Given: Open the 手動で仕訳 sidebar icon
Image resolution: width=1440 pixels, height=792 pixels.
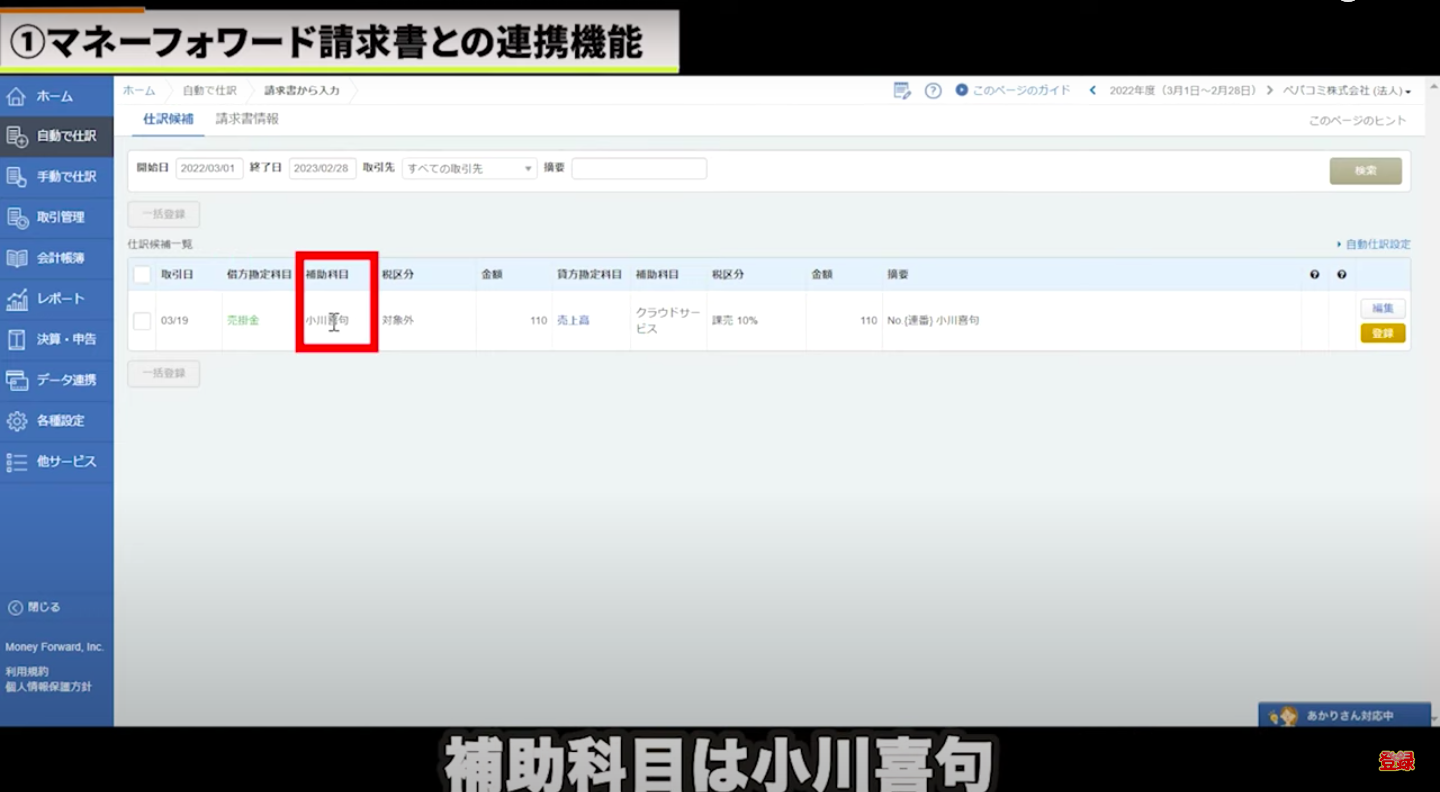Looking at the screenshot, I should [16, 177].
